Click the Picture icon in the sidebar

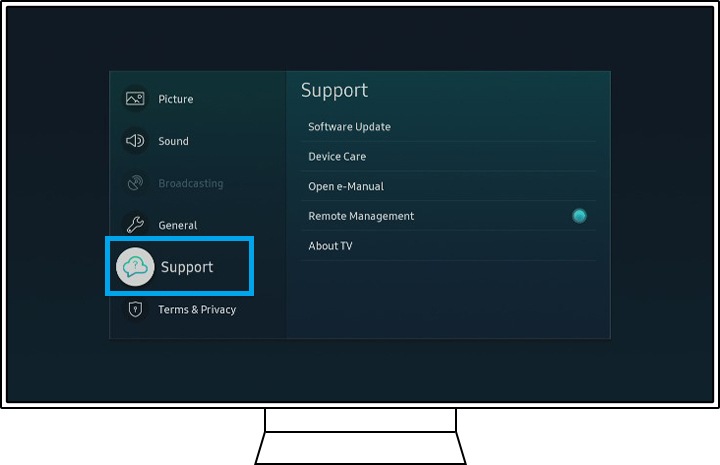[135, 99]
